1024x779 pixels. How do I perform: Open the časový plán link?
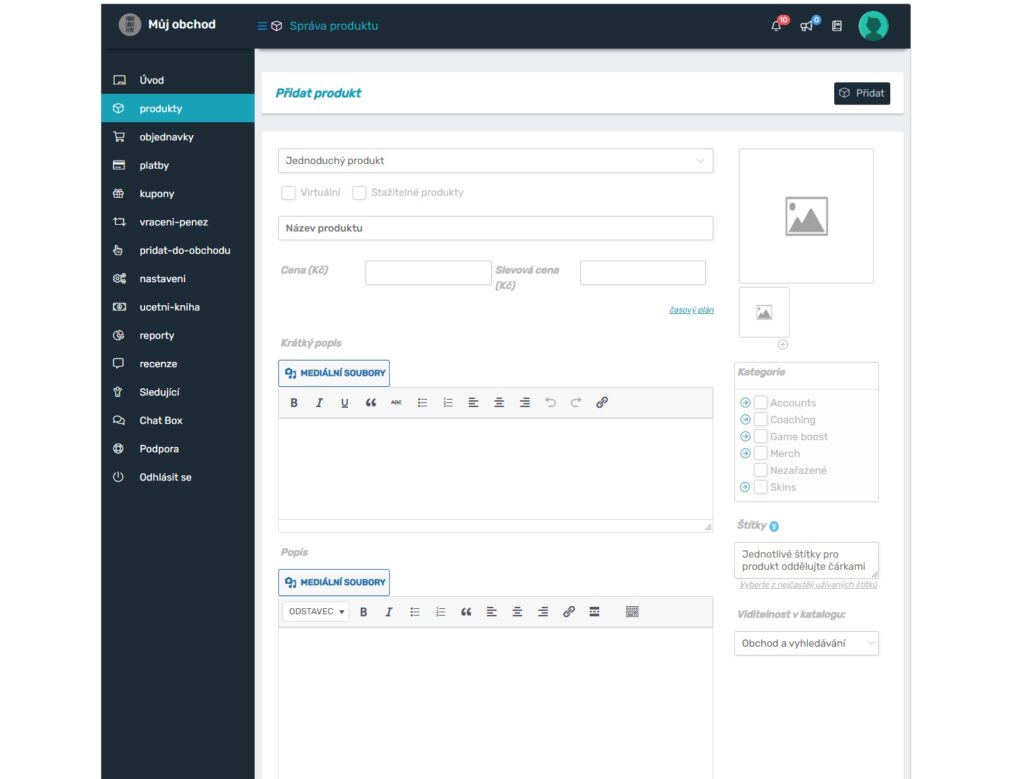(x=692, y=310)
